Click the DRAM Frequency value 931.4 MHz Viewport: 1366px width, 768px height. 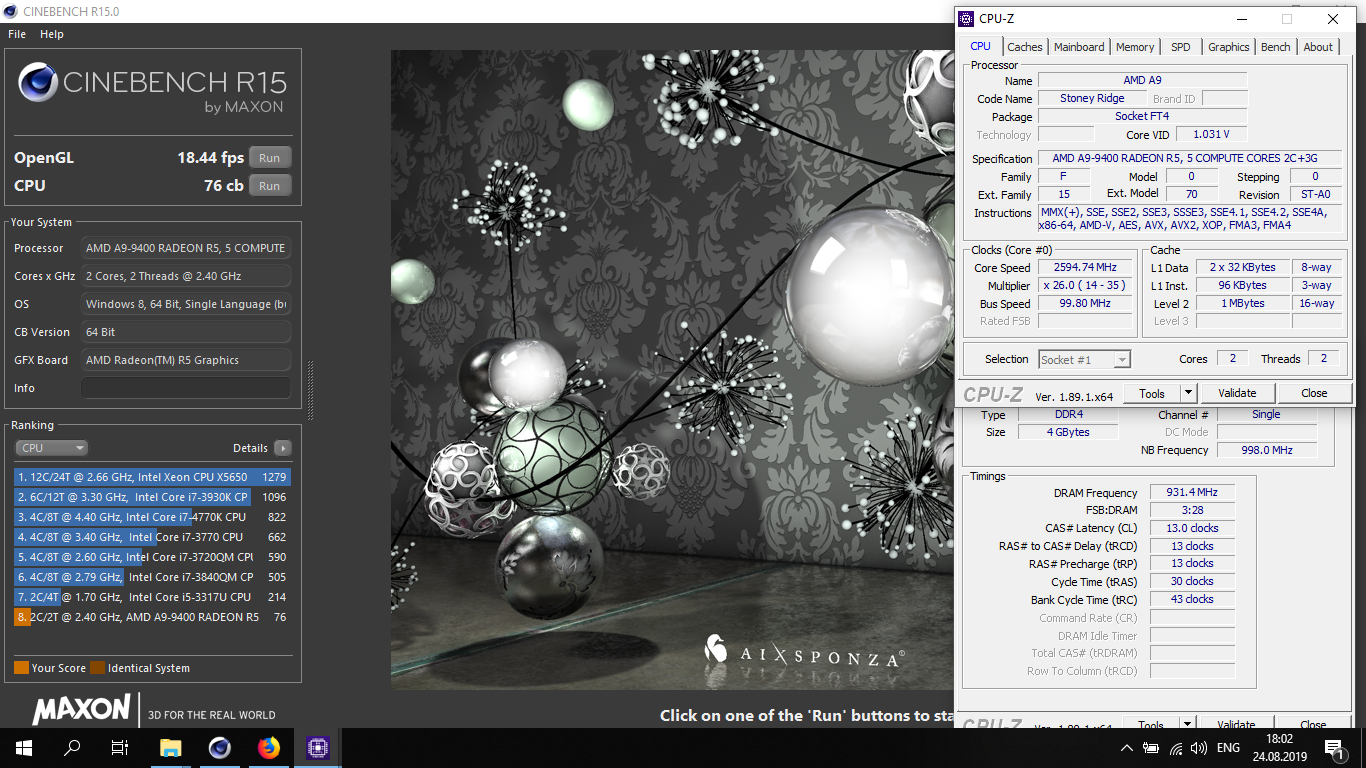click(1190, 493)
